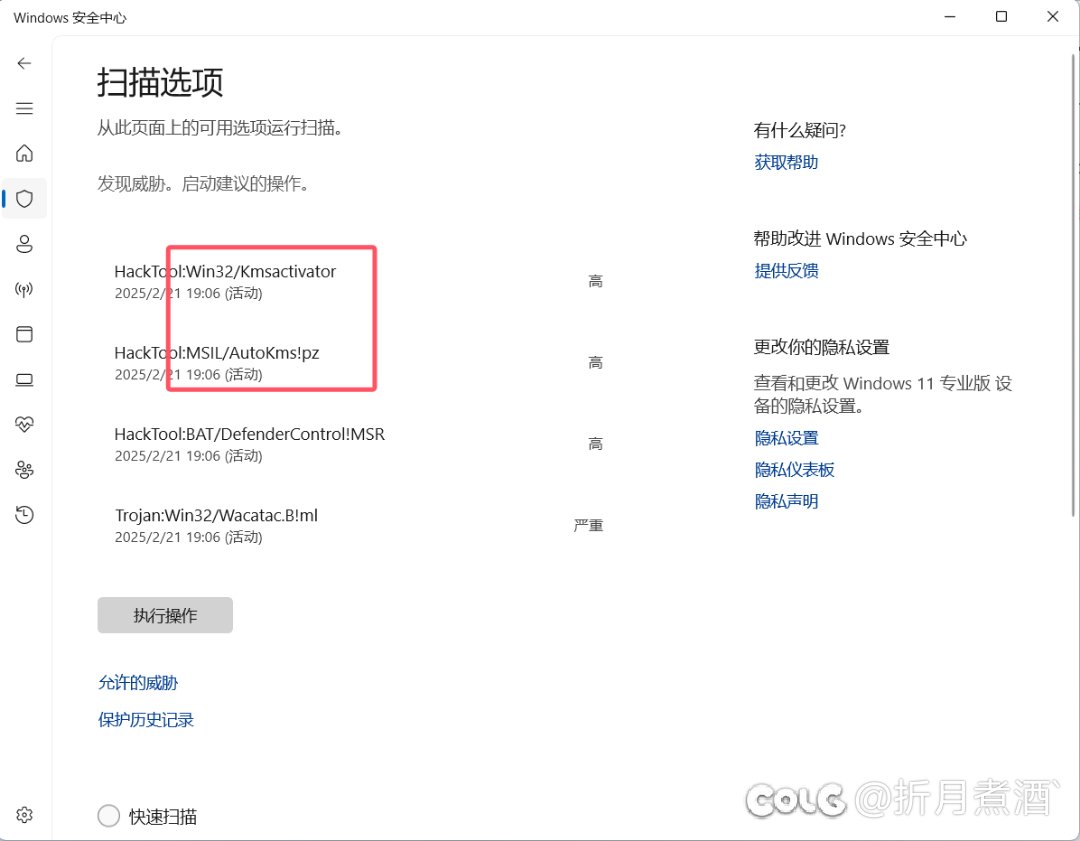
Task: Open Device performance & health heart icon
Action: pyautogui.click(x=24, y=424)
